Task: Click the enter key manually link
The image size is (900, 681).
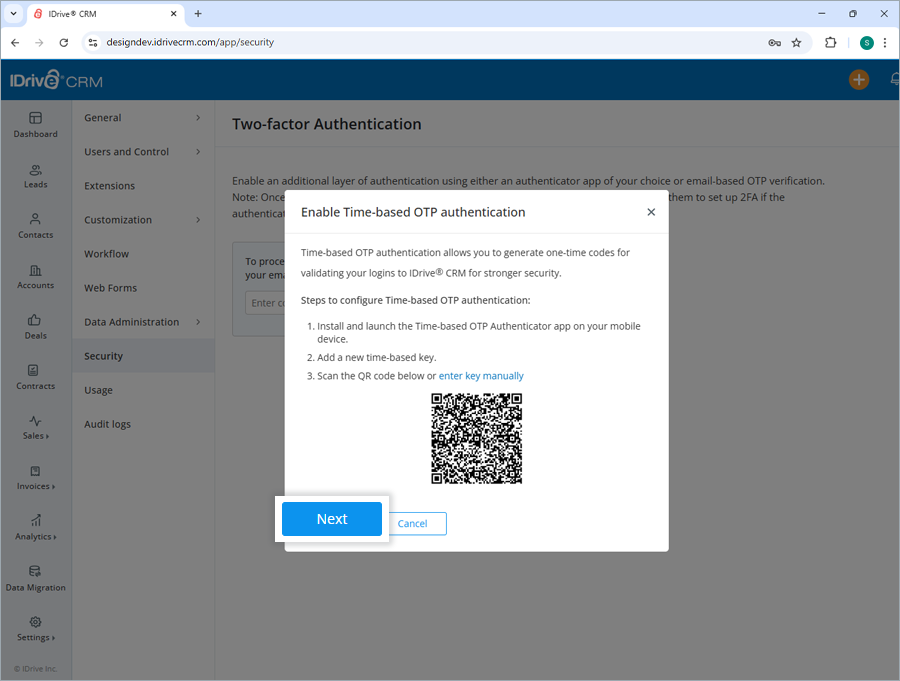Action: click(481, 375)
